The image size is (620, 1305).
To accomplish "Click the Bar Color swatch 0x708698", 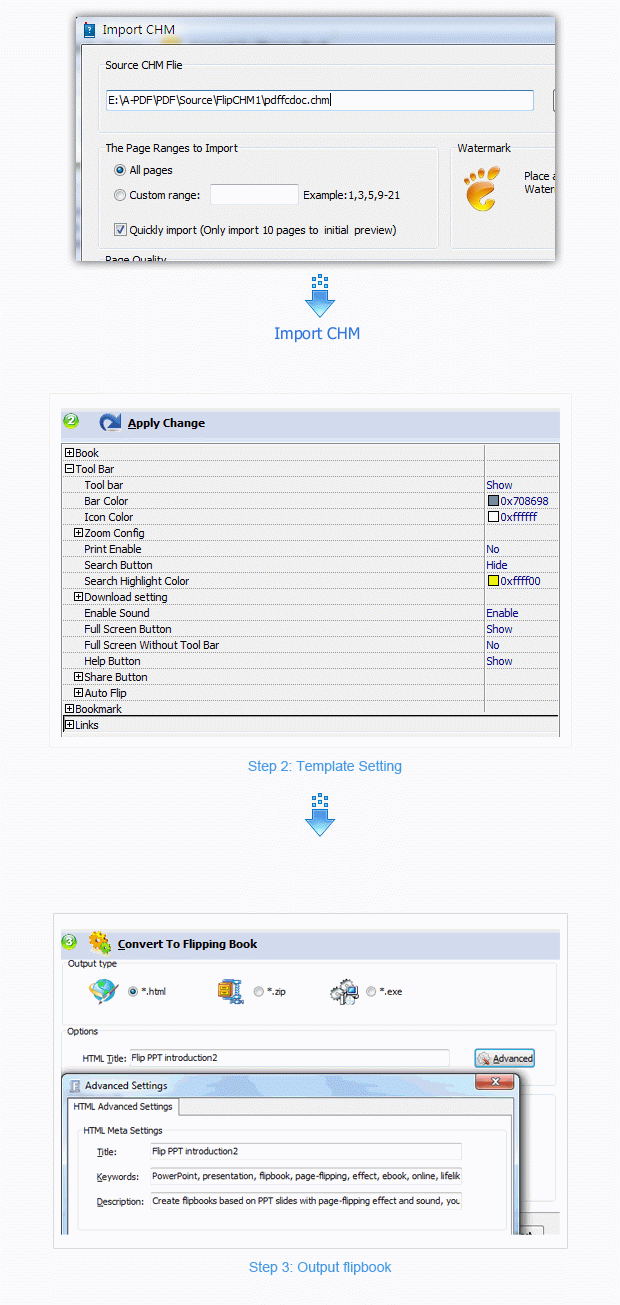I will tap(493, 501).
